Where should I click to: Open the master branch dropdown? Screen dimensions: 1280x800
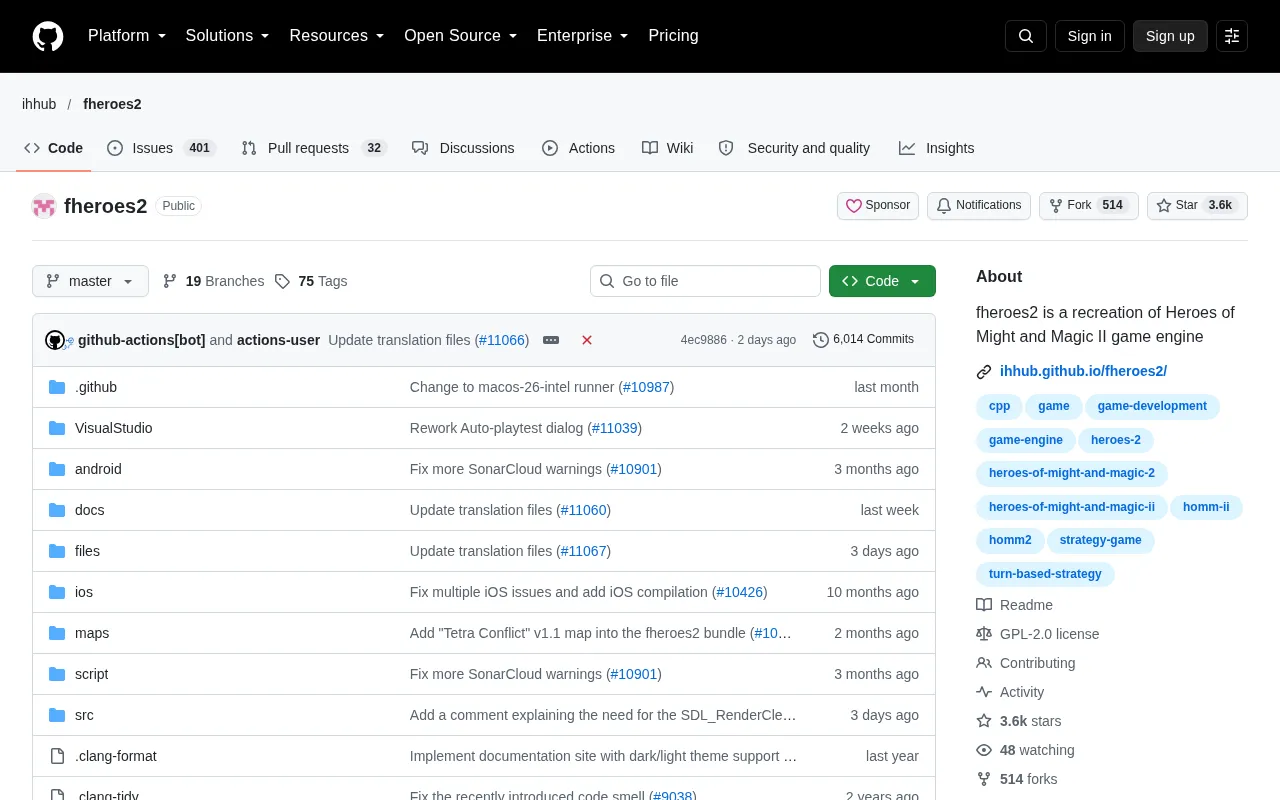point(90,281)
